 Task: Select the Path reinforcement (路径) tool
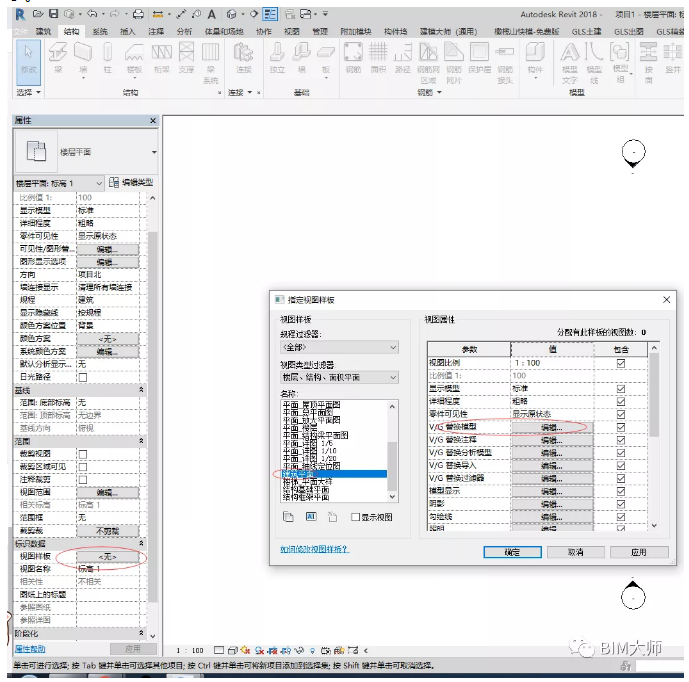coord(403,57)
